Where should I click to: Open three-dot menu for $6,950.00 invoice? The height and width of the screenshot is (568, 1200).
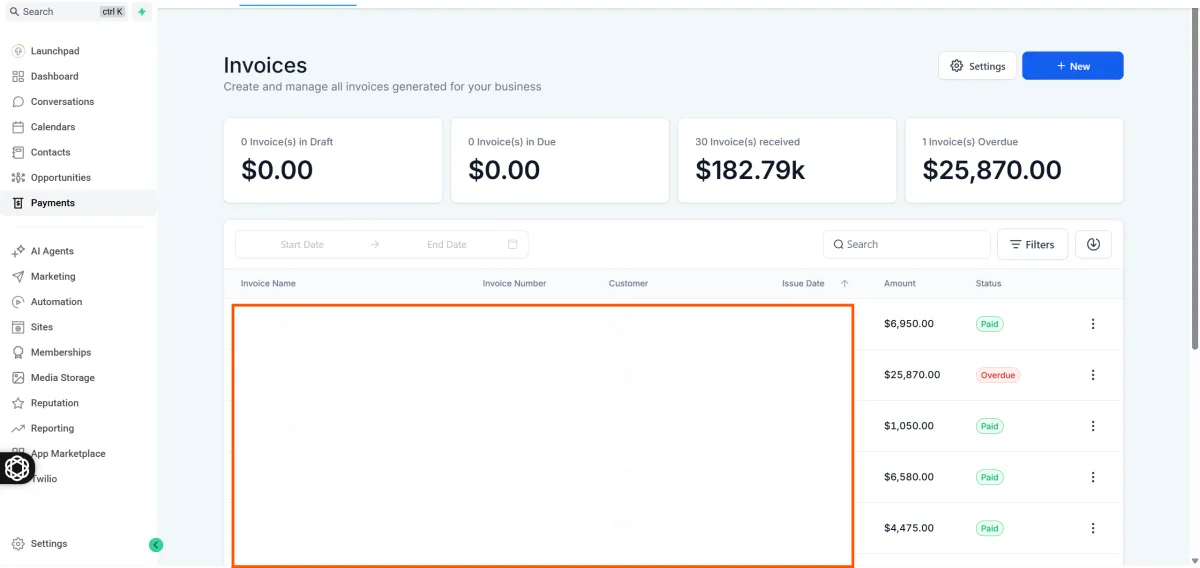tap(1093, 324)
